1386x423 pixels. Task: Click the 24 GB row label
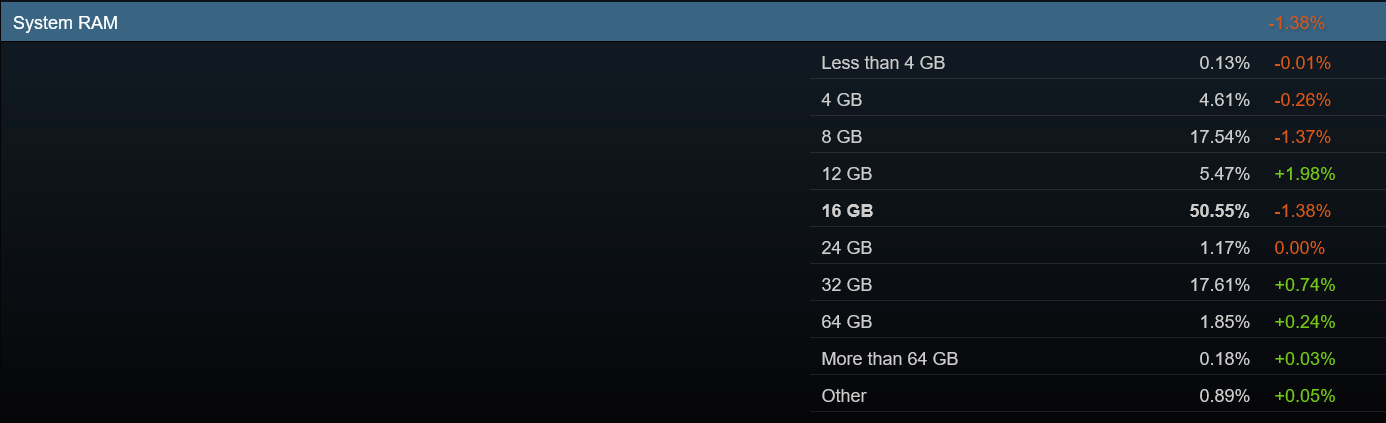coord(846,248)
